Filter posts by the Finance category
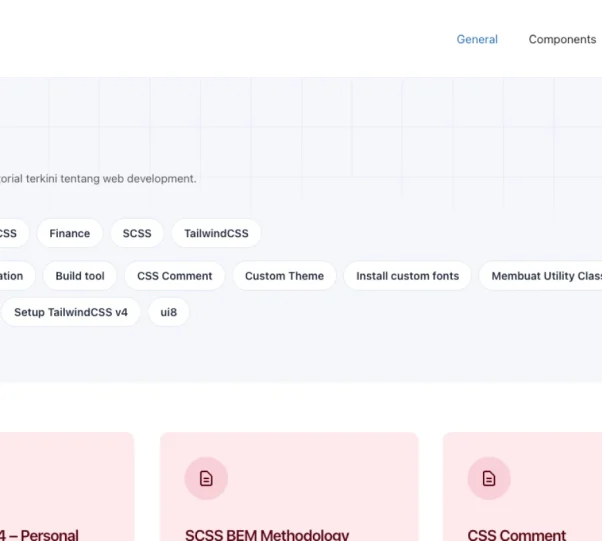Screen dimensions: 602x541 click(69, 233)
